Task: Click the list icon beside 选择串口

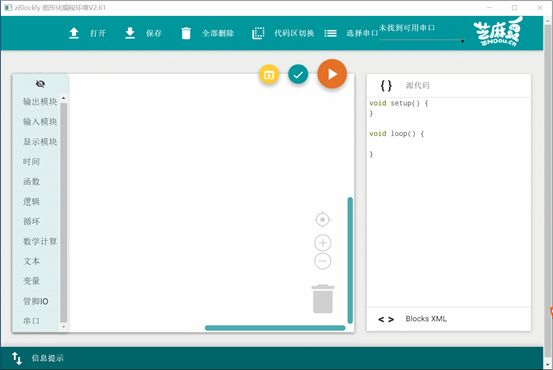Action: [x=330, y=33]
